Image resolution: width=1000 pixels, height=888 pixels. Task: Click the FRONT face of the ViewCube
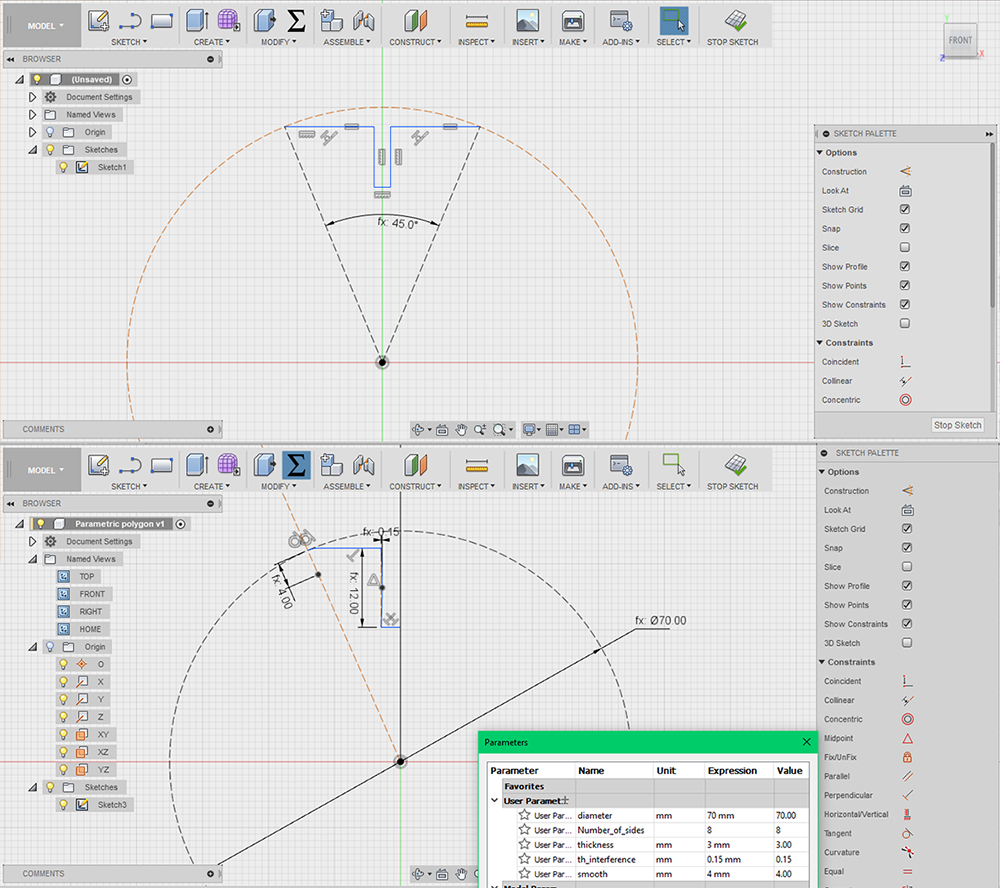click(x=960, y=40)
